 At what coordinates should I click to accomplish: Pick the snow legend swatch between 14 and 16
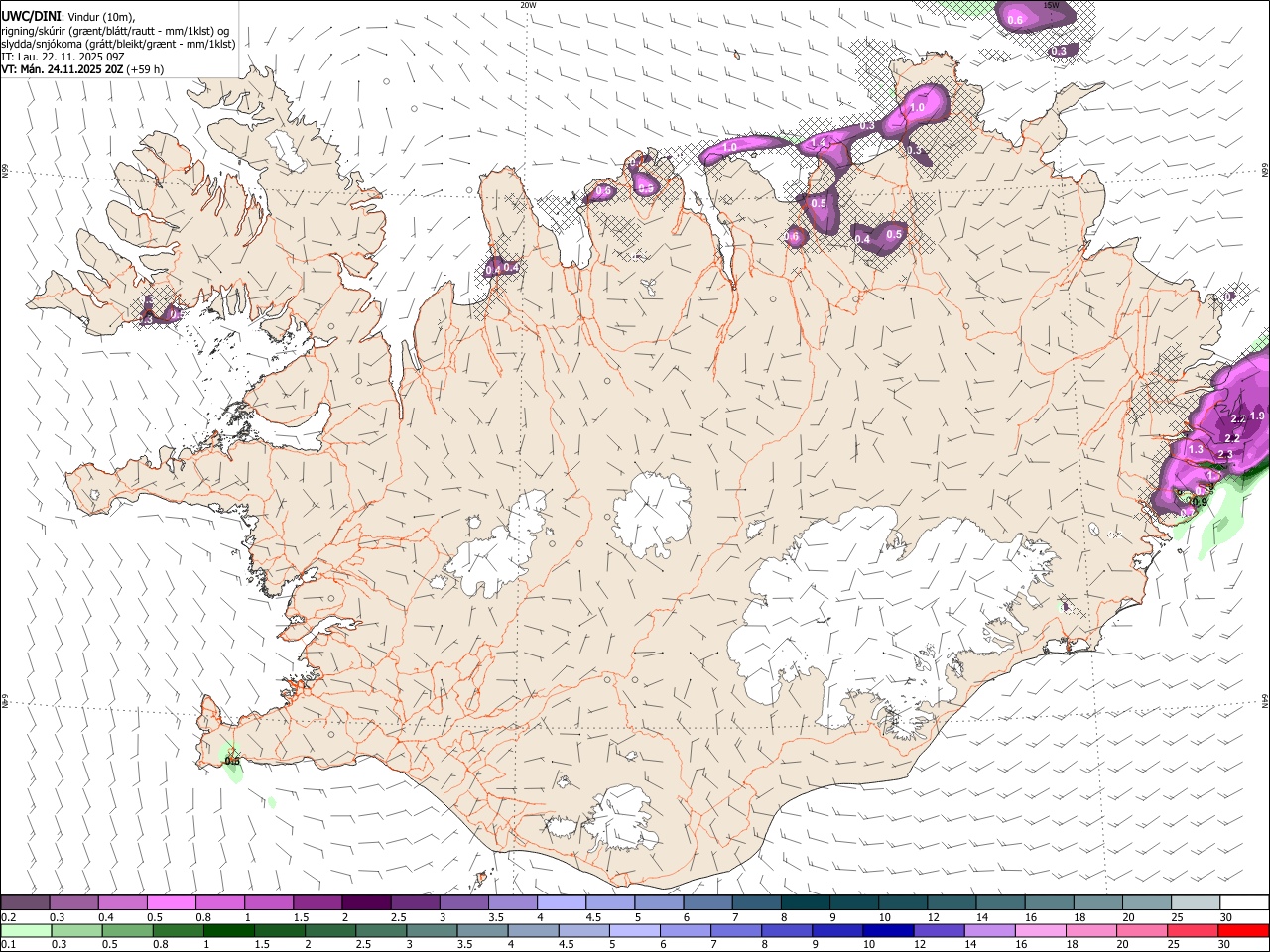(1000, 902)
